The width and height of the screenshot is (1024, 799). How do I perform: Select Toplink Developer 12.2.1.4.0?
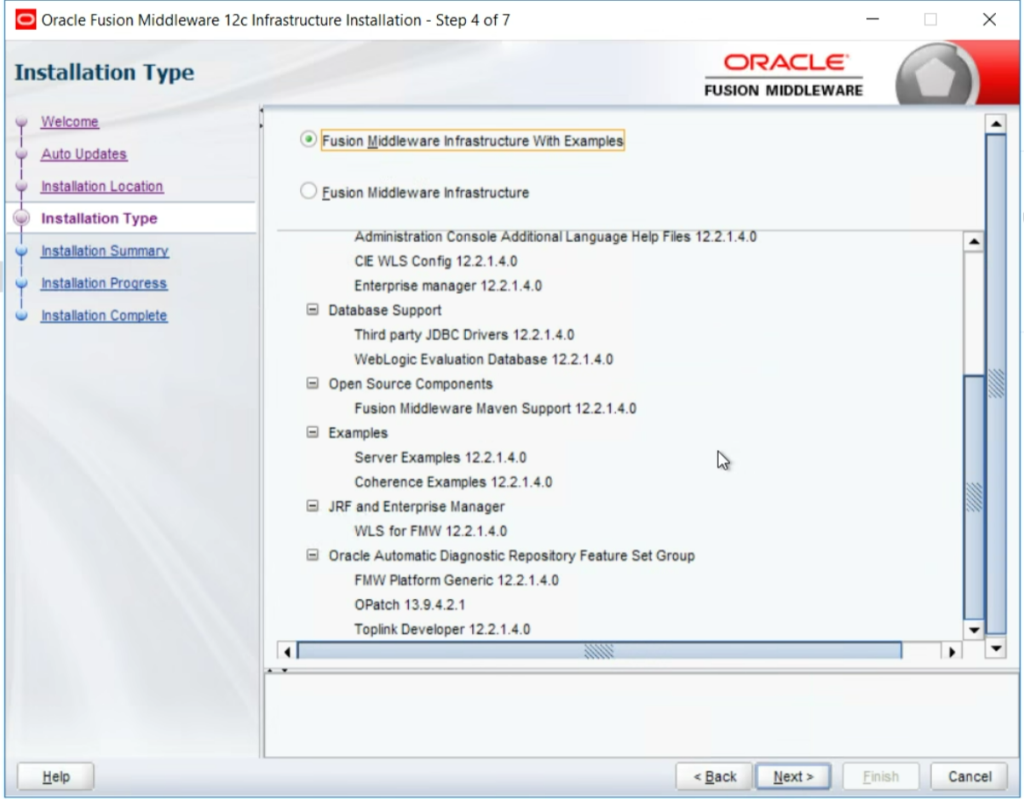[x=442, y=629]
